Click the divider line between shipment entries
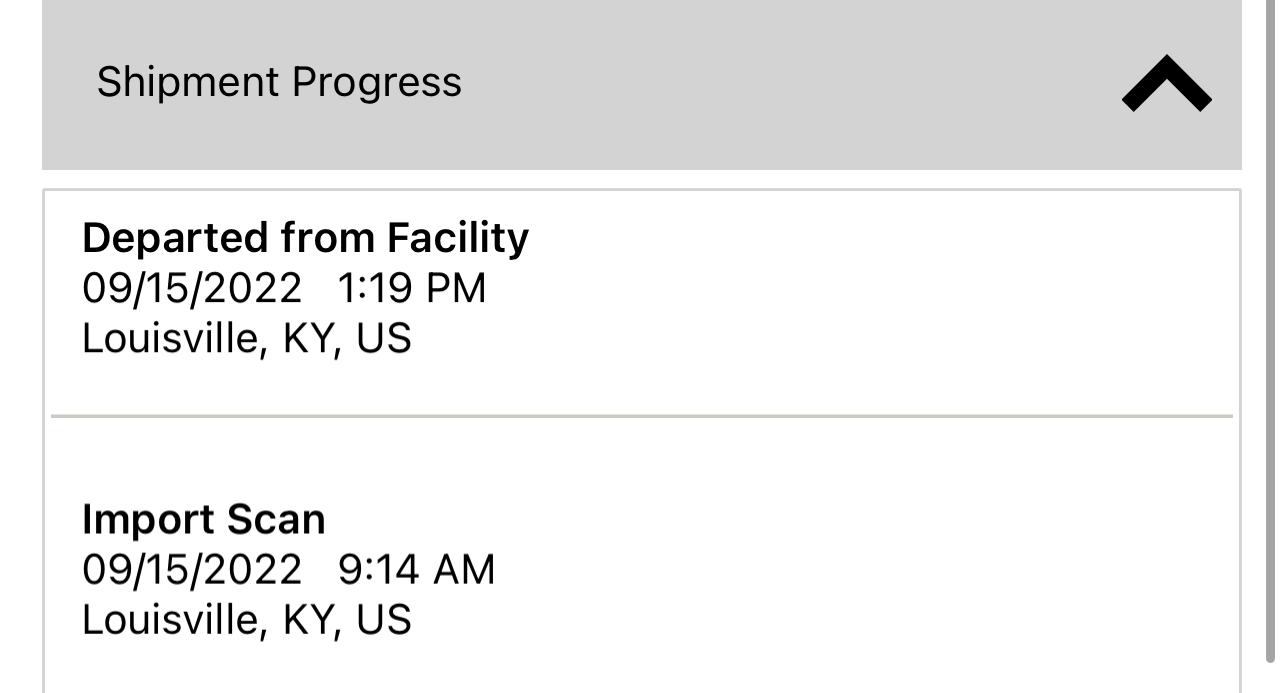The width and height of the screenshot is (1284, 693). pyautogui.click(x=641, y=415)
